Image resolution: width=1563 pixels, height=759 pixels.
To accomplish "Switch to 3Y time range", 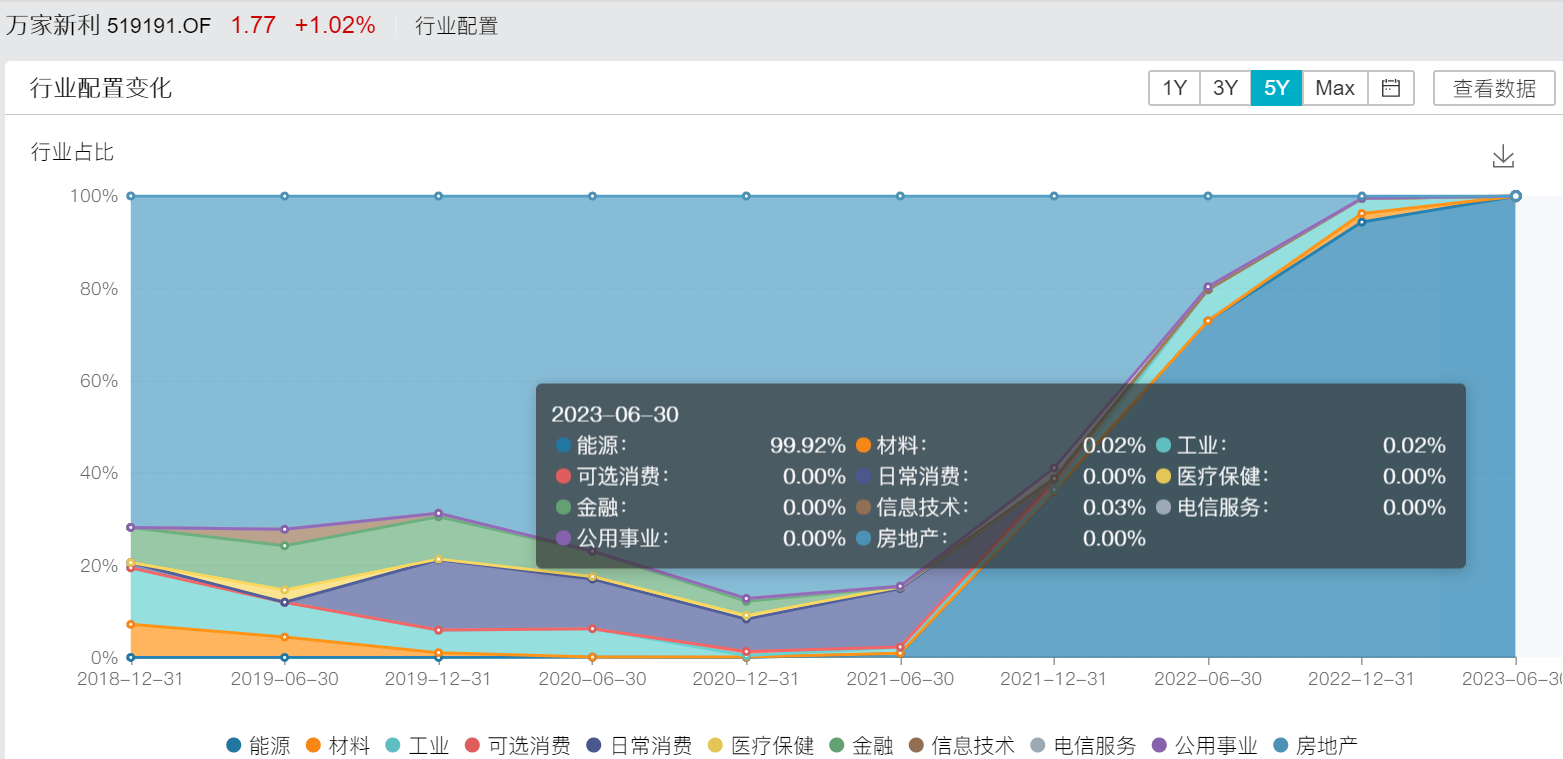I will coord(1225,88).
